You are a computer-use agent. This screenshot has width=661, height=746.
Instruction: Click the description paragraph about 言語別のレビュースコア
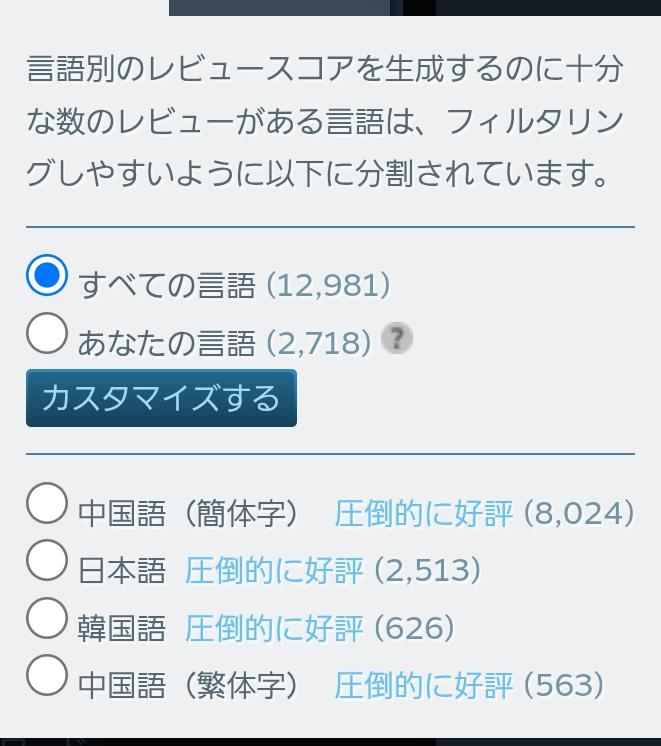click(x=325, y=122)
